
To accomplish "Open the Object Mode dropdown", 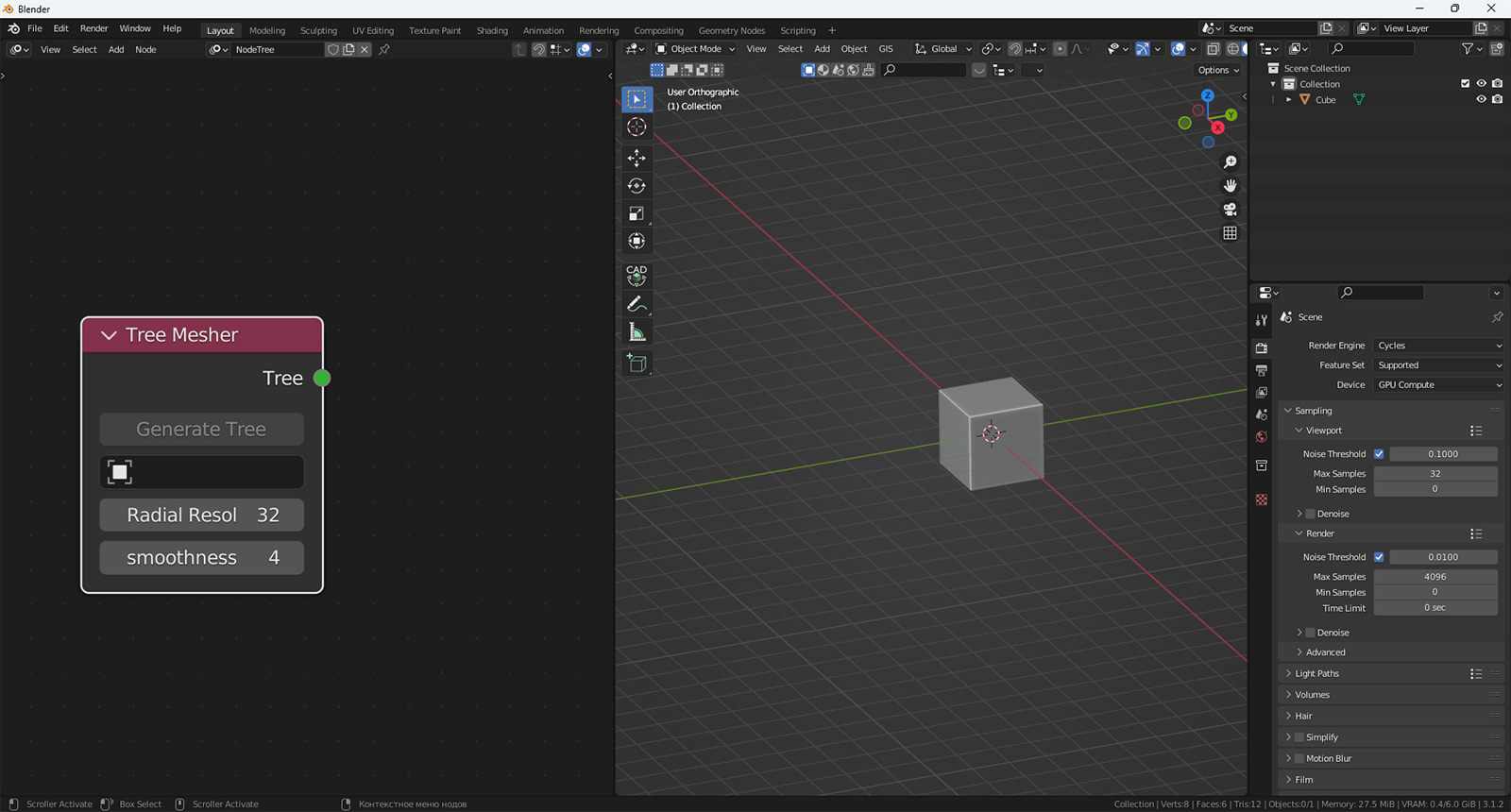I will pyautogui.click(x=696, y=49).
